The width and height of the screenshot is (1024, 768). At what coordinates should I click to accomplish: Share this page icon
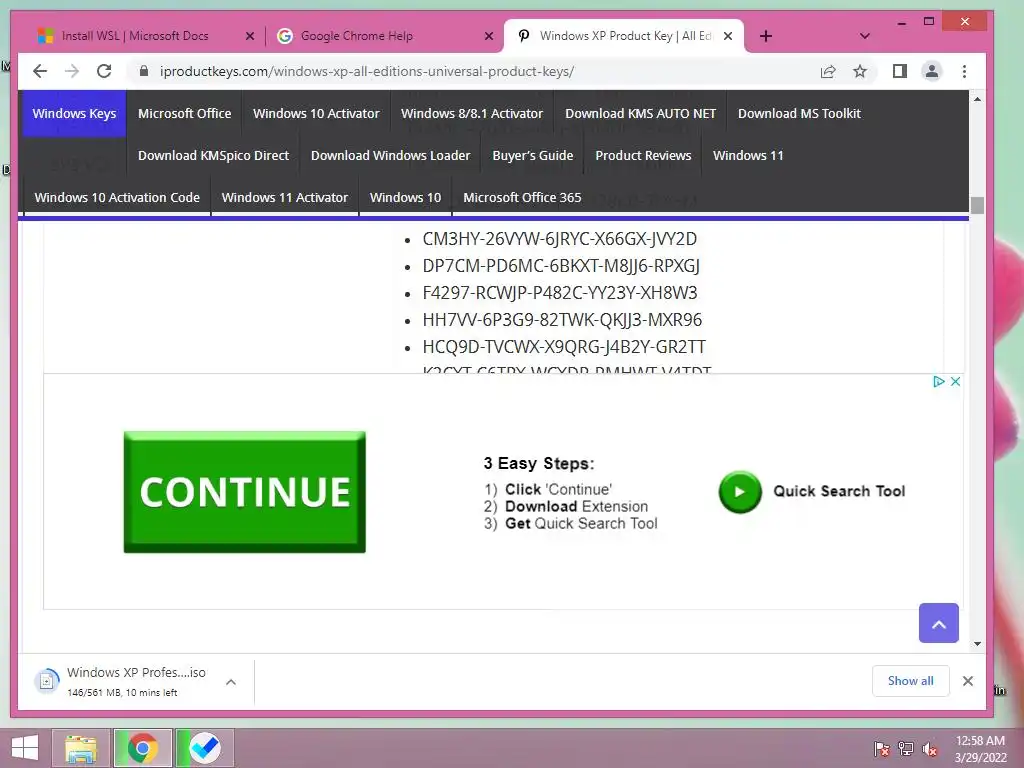pyautogui.click(x=828, y=71)
